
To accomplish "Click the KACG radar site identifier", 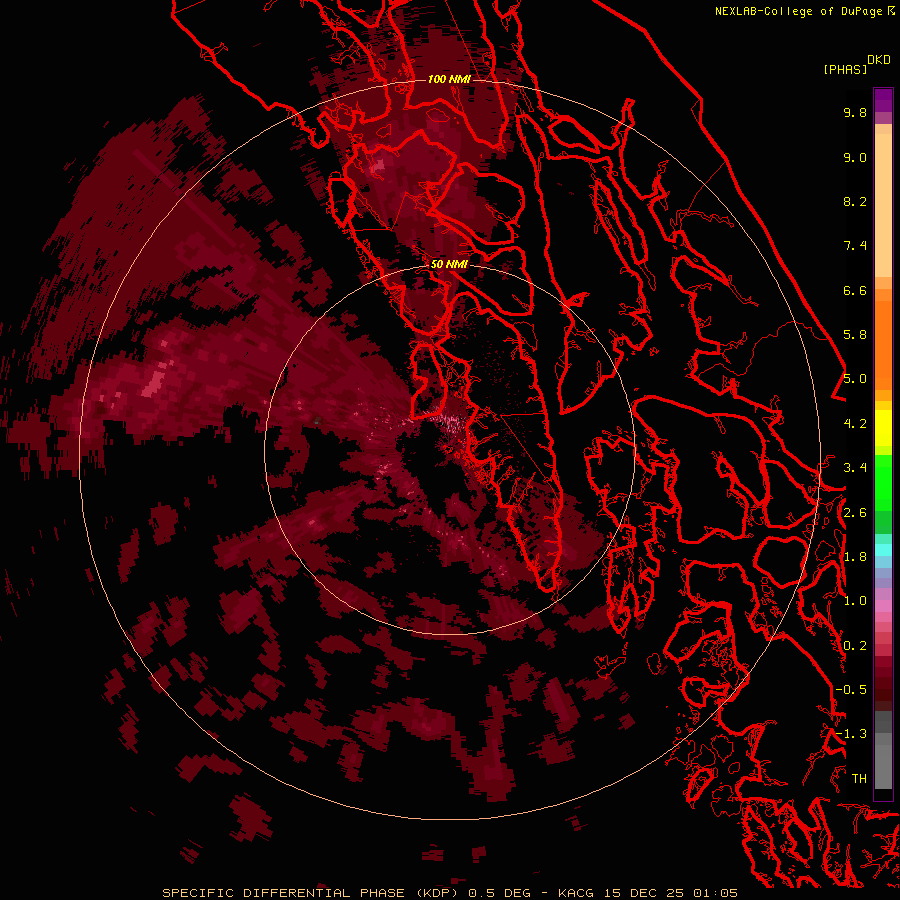I will click(x=577, y=893).
